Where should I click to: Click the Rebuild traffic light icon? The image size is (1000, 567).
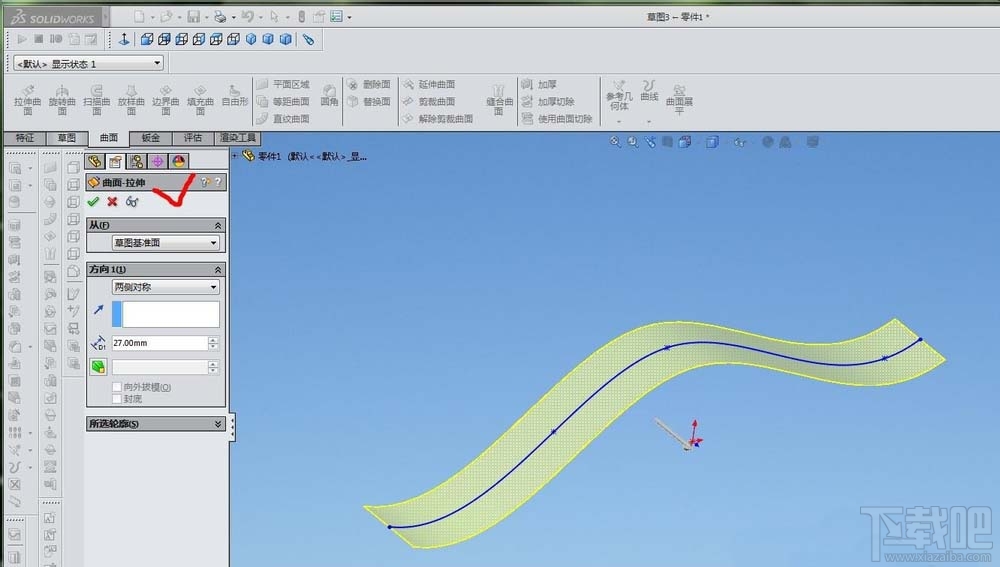(x=302, y=17)
